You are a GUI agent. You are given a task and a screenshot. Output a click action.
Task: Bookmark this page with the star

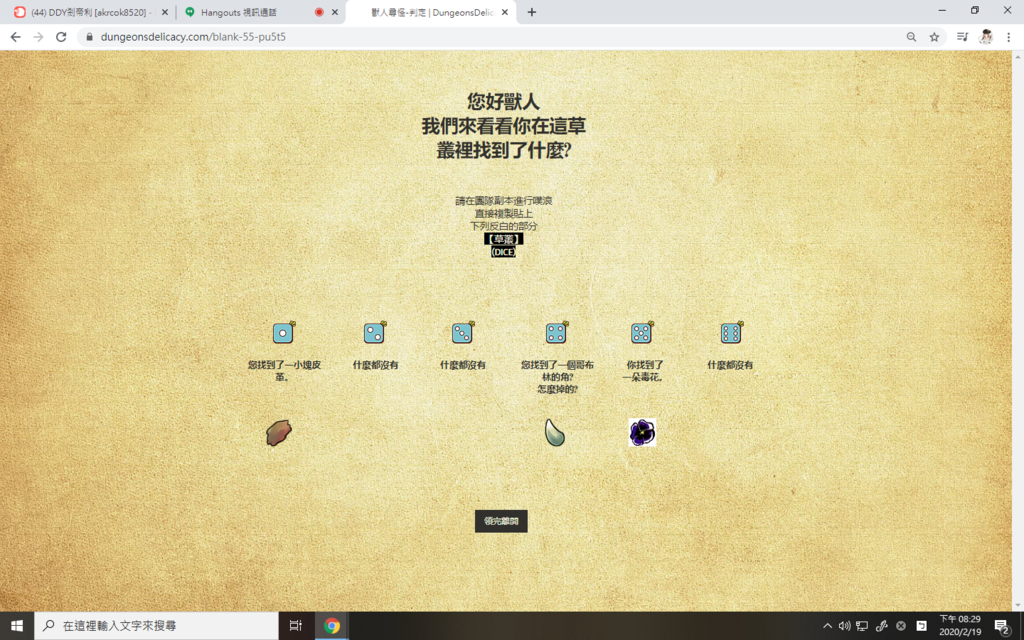point(935,37)
